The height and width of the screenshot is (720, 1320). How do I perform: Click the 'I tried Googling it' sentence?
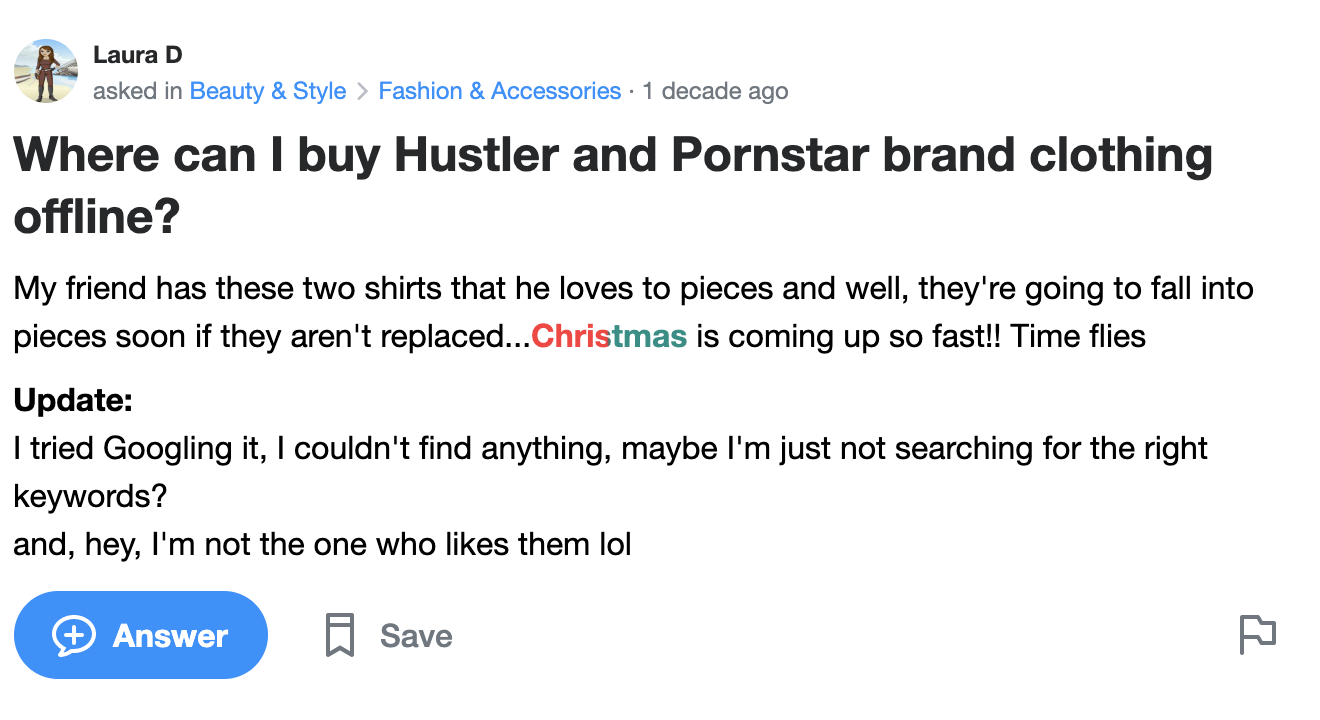[x=610, y=448]
